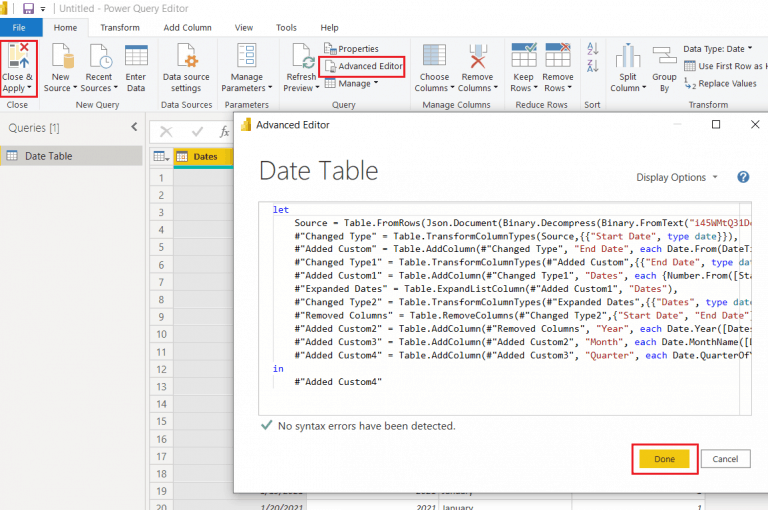Open Quick Access Toolbar customize arrow
768x510 pixels.
(x=43, y=9)
